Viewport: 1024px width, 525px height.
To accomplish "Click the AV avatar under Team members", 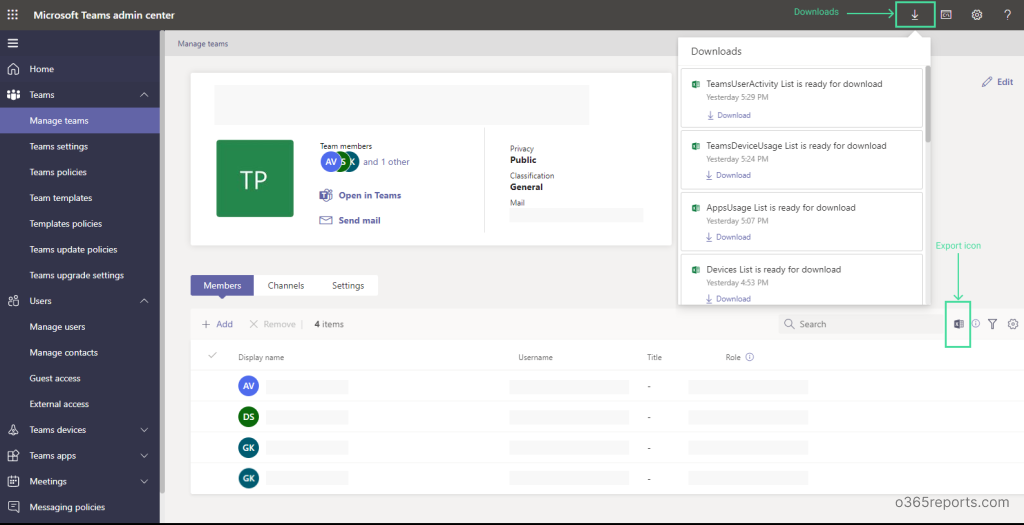I will [x=330, y=162].
